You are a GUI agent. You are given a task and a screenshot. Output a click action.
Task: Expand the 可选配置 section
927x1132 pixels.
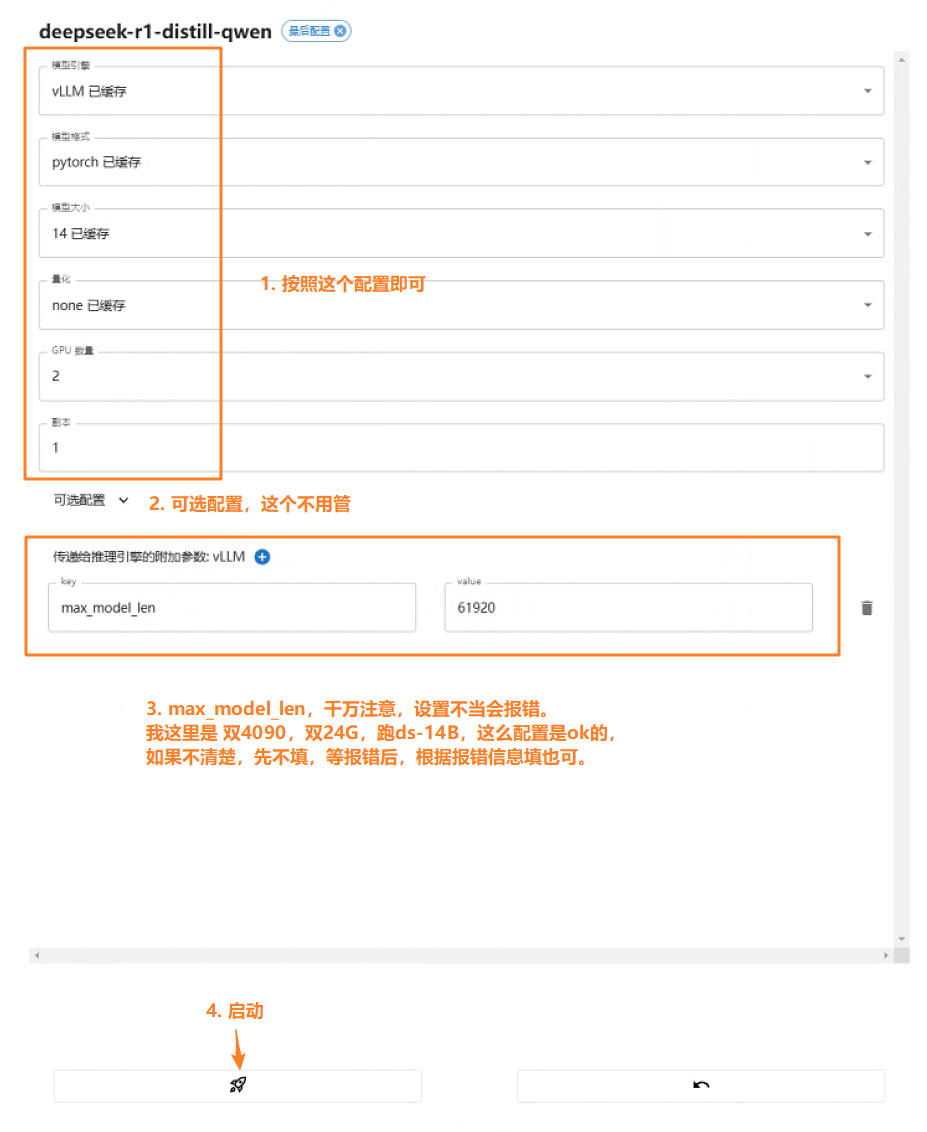click(91, 500)
